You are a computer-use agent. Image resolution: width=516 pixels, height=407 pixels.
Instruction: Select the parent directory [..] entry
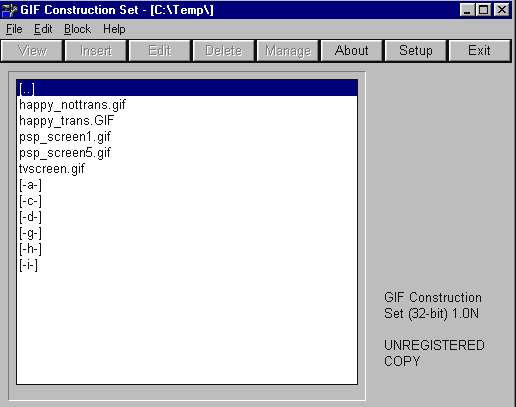(187, 89)
